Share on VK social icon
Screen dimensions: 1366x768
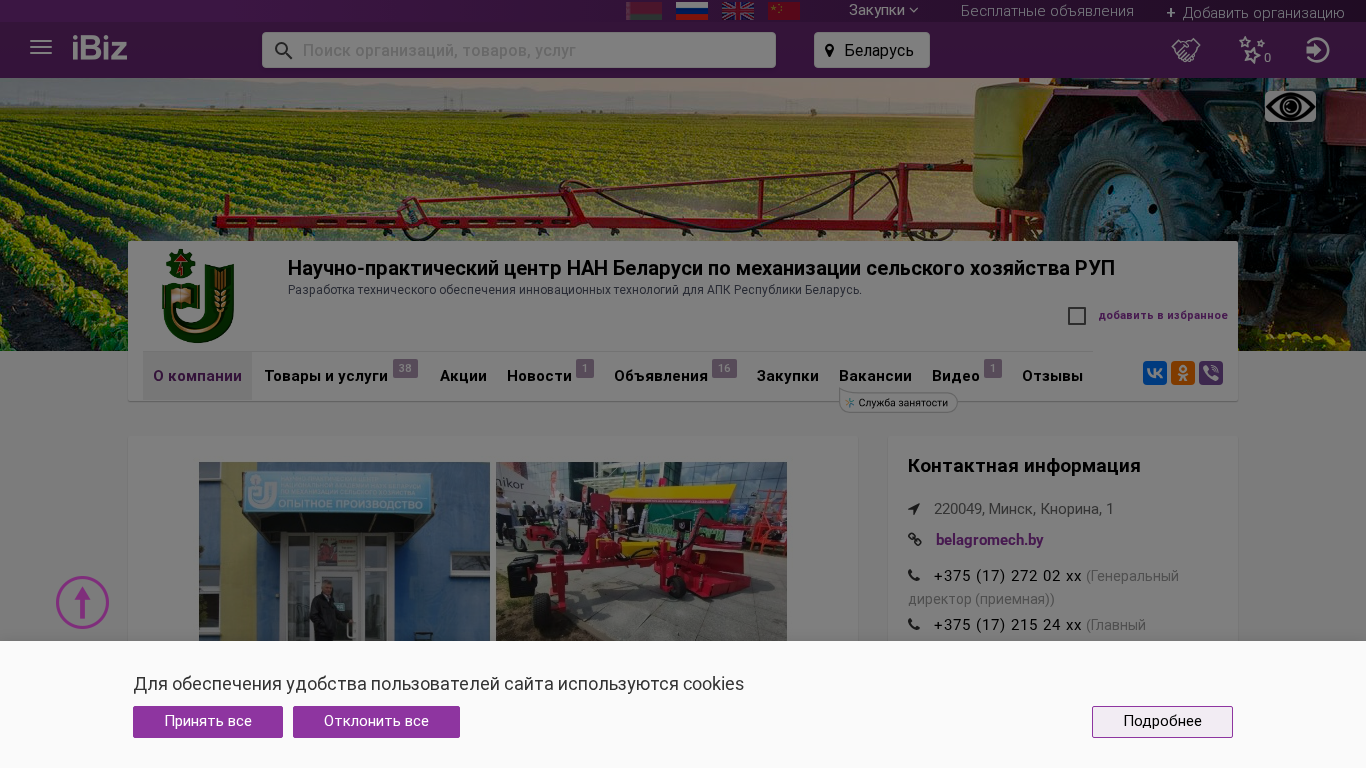point(1155,373)
